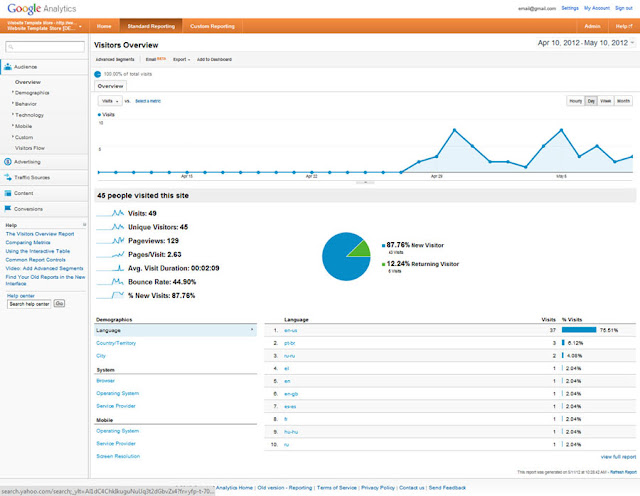Image resolution: width=640 pixels, height=496 pixels.
Task: Click the Visits sparkline icon
Action: (x=111, y=213)
